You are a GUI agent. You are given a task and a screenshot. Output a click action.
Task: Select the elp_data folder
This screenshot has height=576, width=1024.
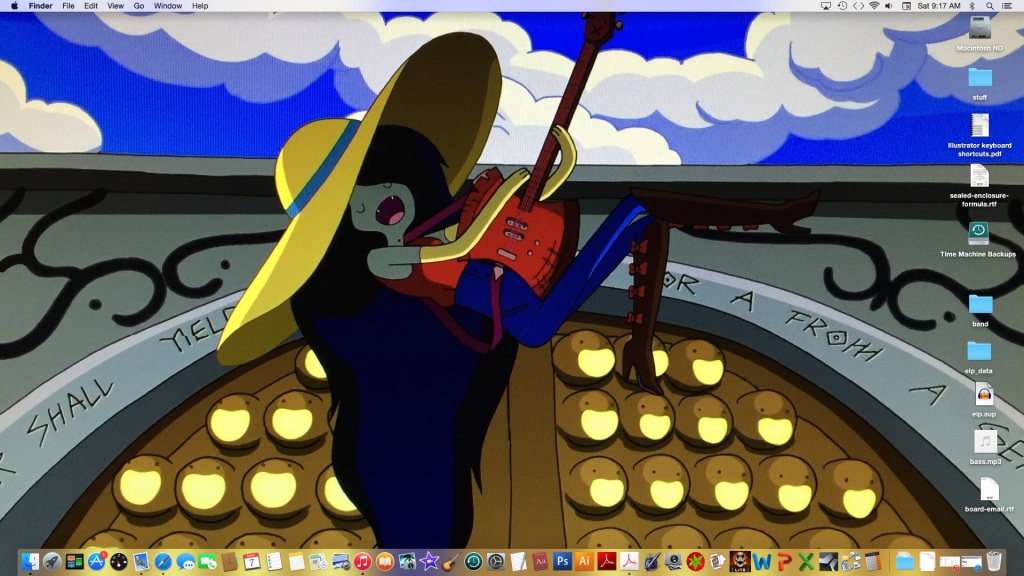click(979, 351)
